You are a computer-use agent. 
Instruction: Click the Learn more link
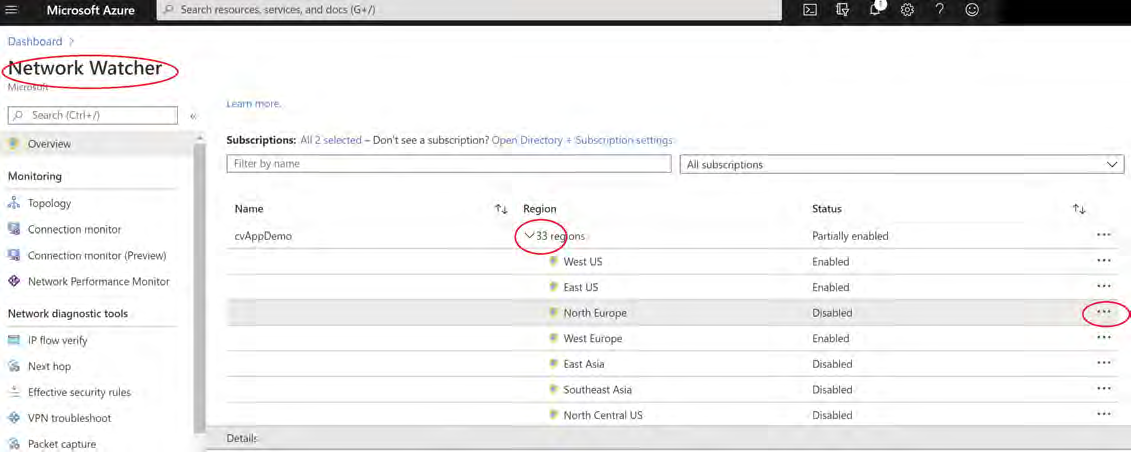253,104
